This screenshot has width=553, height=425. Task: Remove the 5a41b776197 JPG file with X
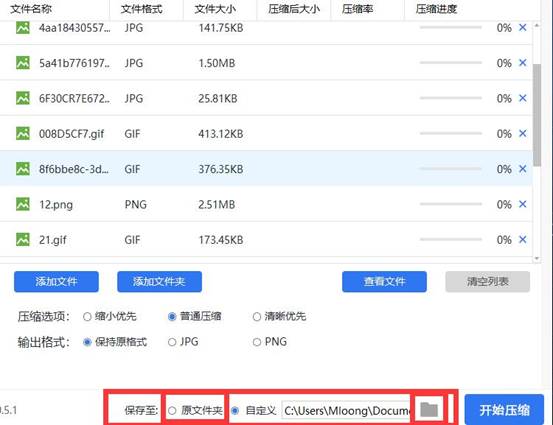click(522, 63)
